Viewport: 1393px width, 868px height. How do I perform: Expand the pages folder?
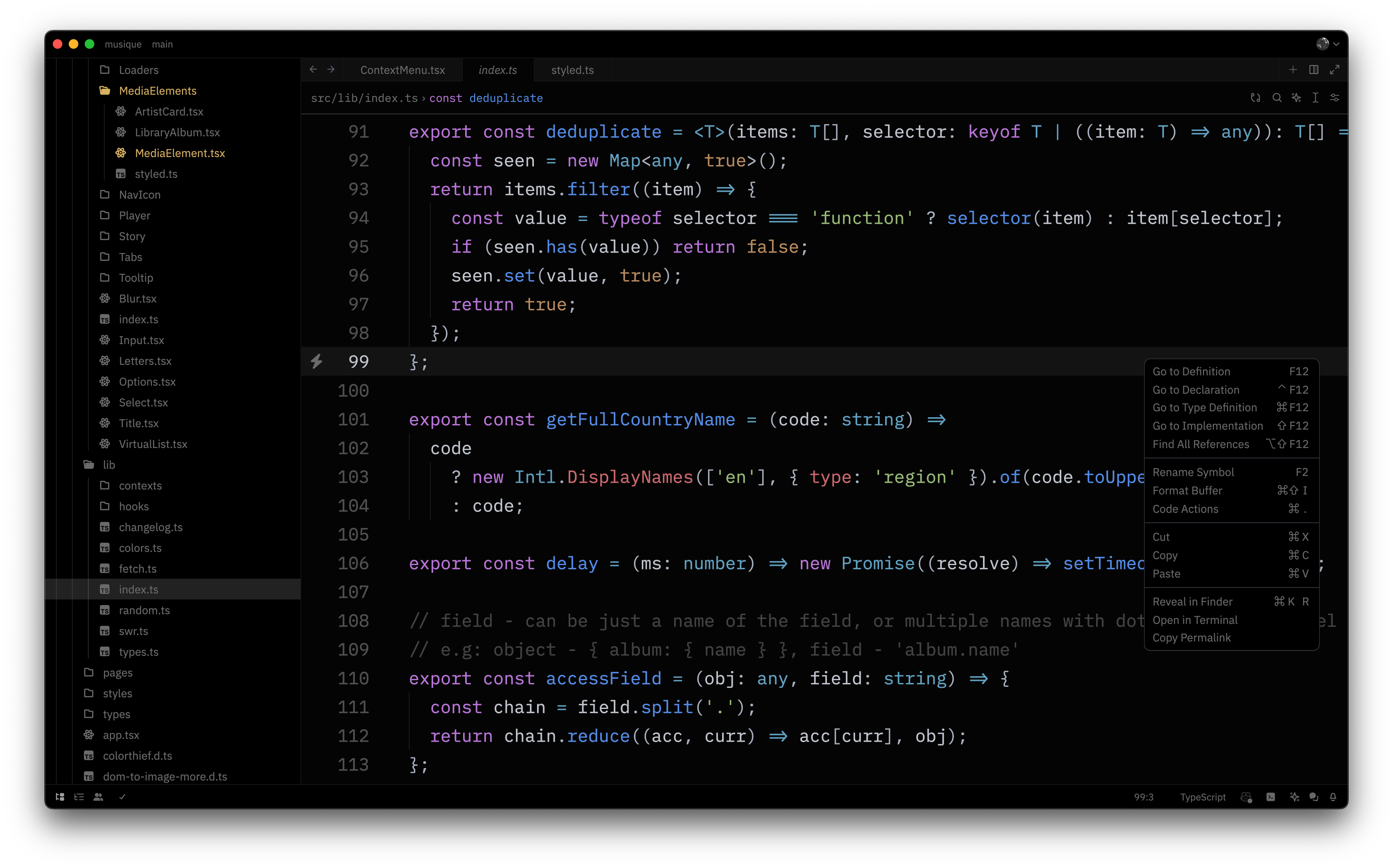point(117,673)
